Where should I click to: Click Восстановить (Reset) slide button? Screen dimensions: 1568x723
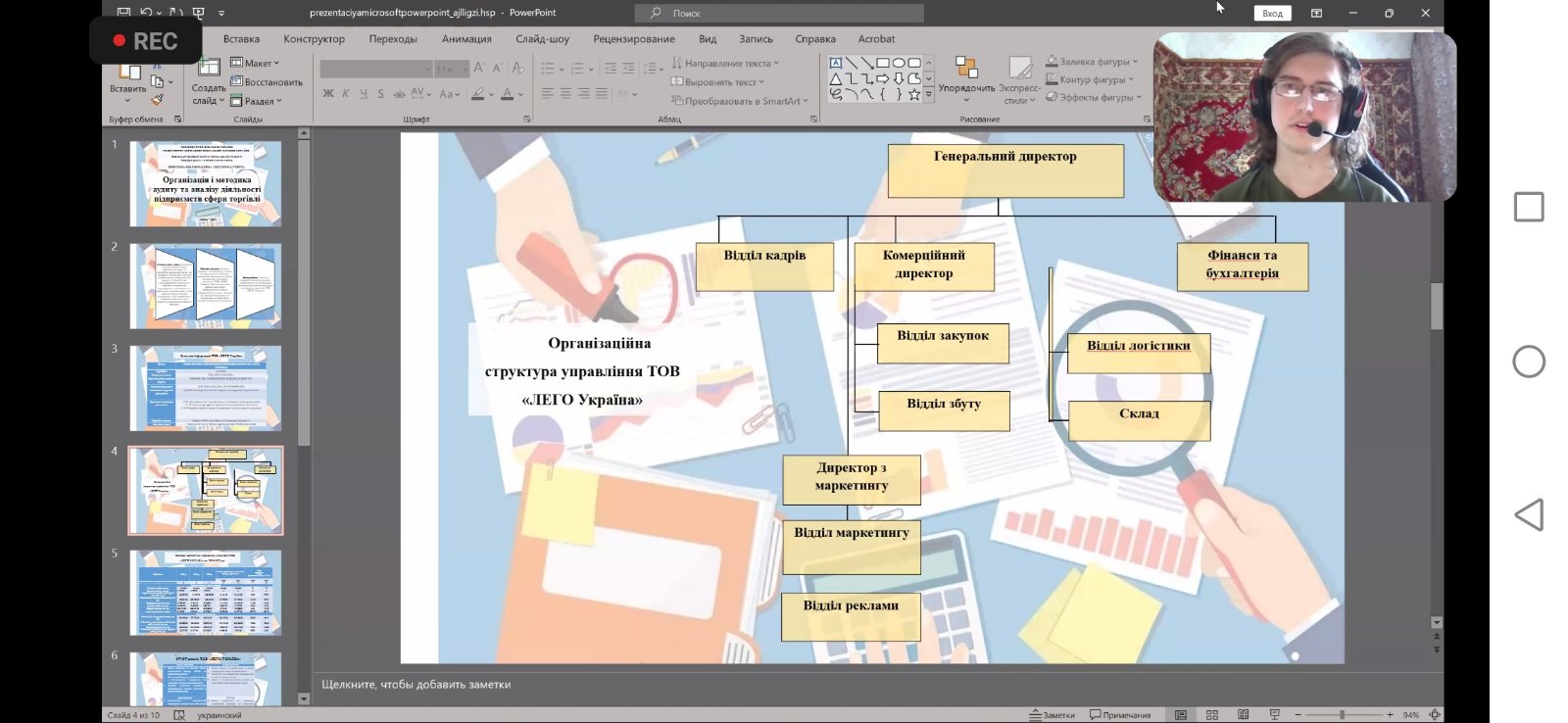[x=267, y=81]
